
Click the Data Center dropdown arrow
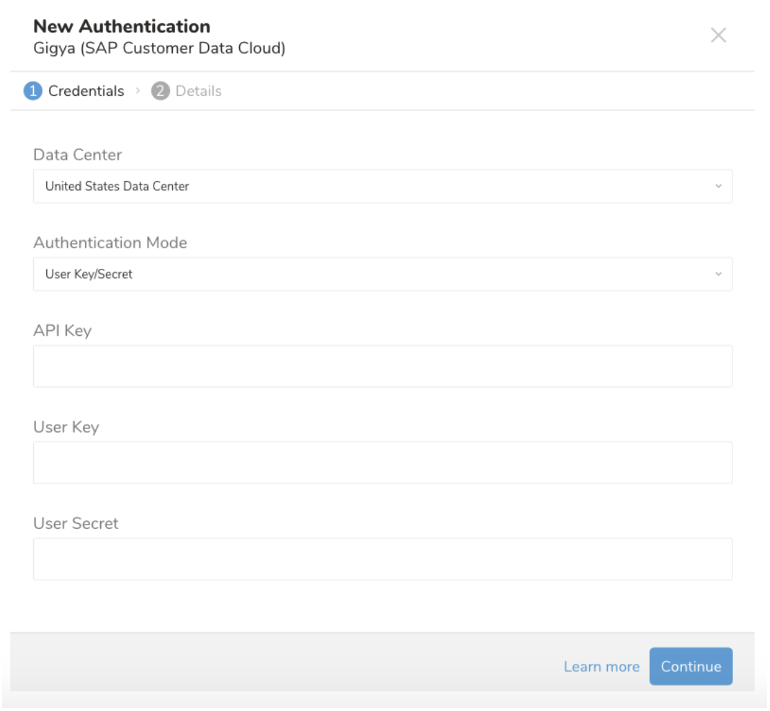coord(717,186)
